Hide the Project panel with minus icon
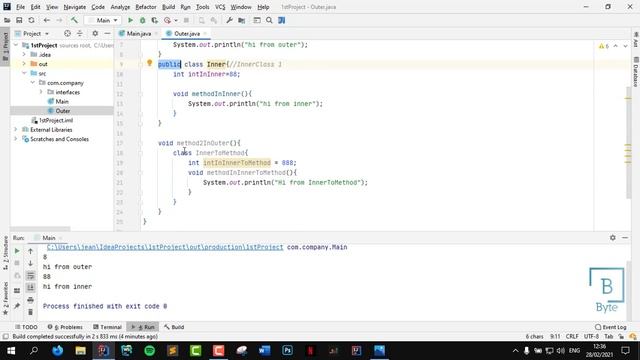This screenshot has height=360, width=640. pos(107,33)
